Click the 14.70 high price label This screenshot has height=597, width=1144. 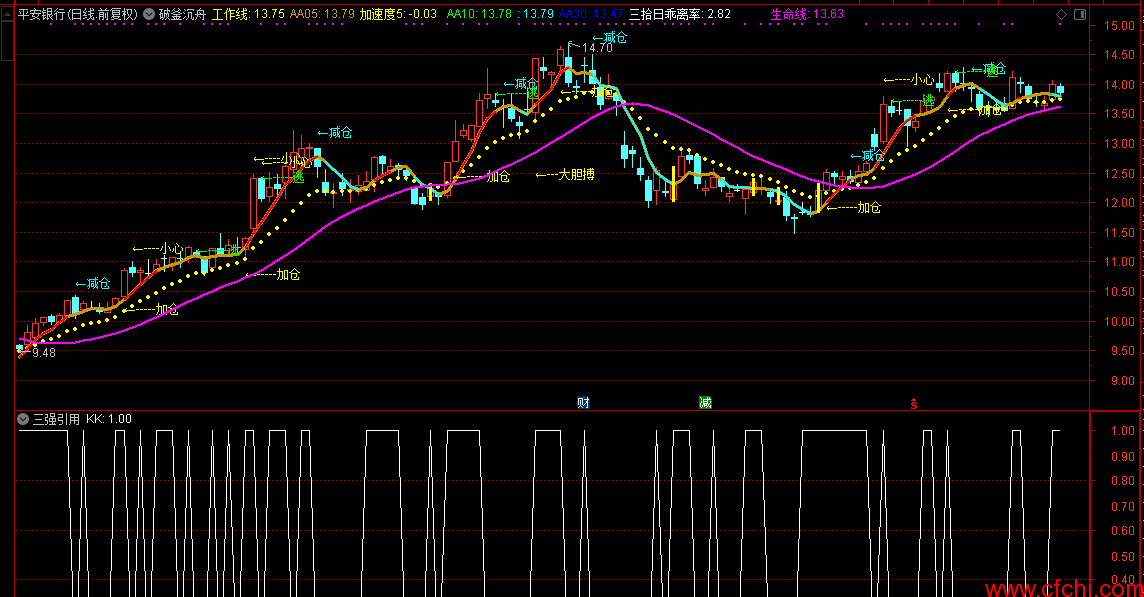tap(598, 48)
